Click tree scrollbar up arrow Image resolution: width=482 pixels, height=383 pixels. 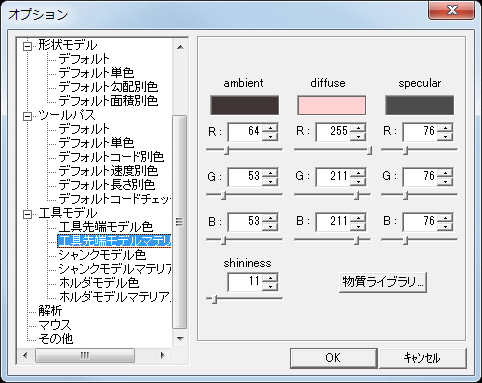coord(180,47)
